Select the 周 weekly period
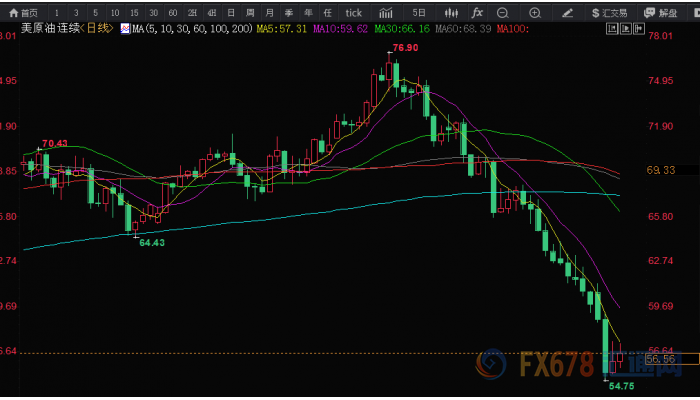Screen dimensions: 700x400 click(251, 12)
